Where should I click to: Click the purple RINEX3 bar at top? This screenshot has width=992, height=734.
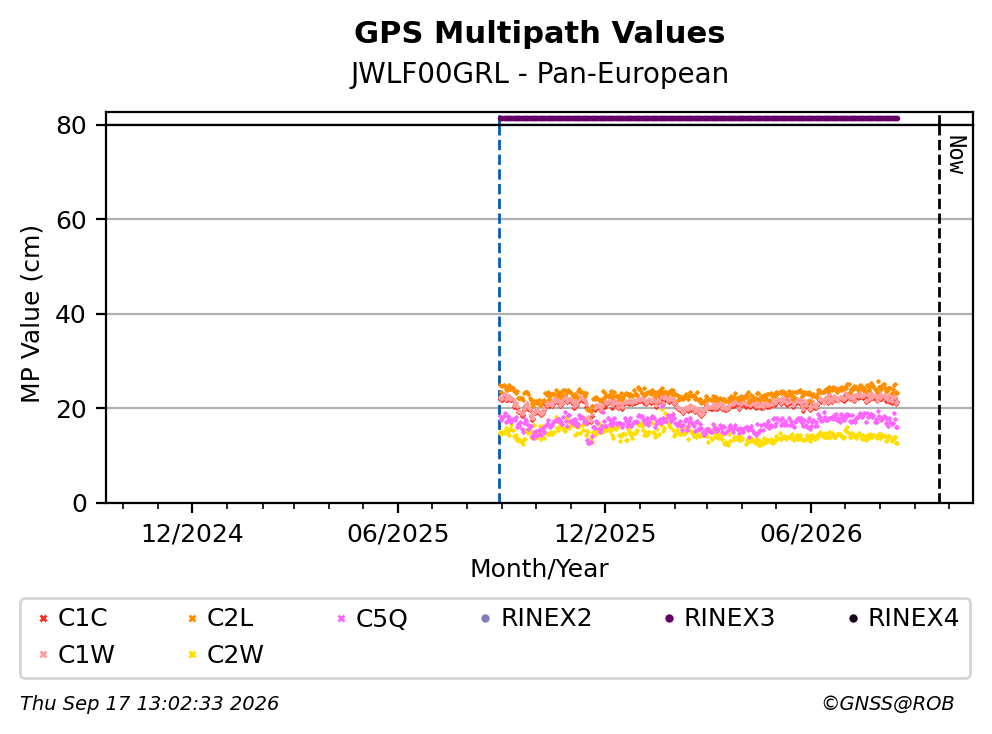coord(698,118)
